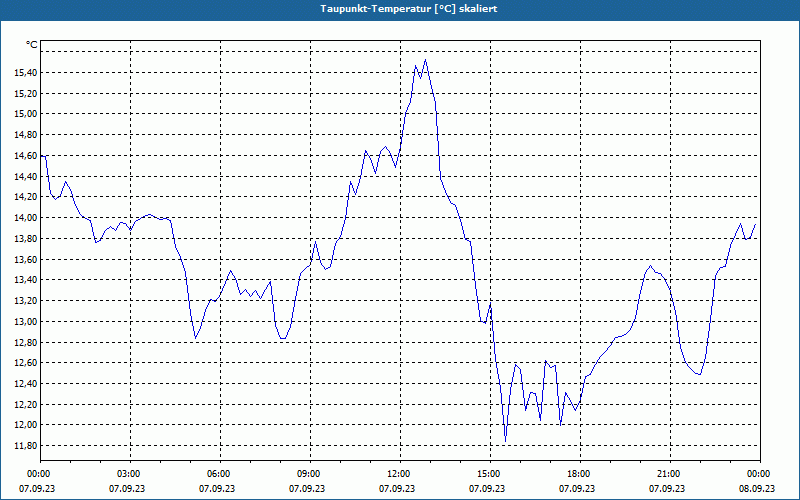Click the 07.09.23 date under 12:00

click(397, 488)
